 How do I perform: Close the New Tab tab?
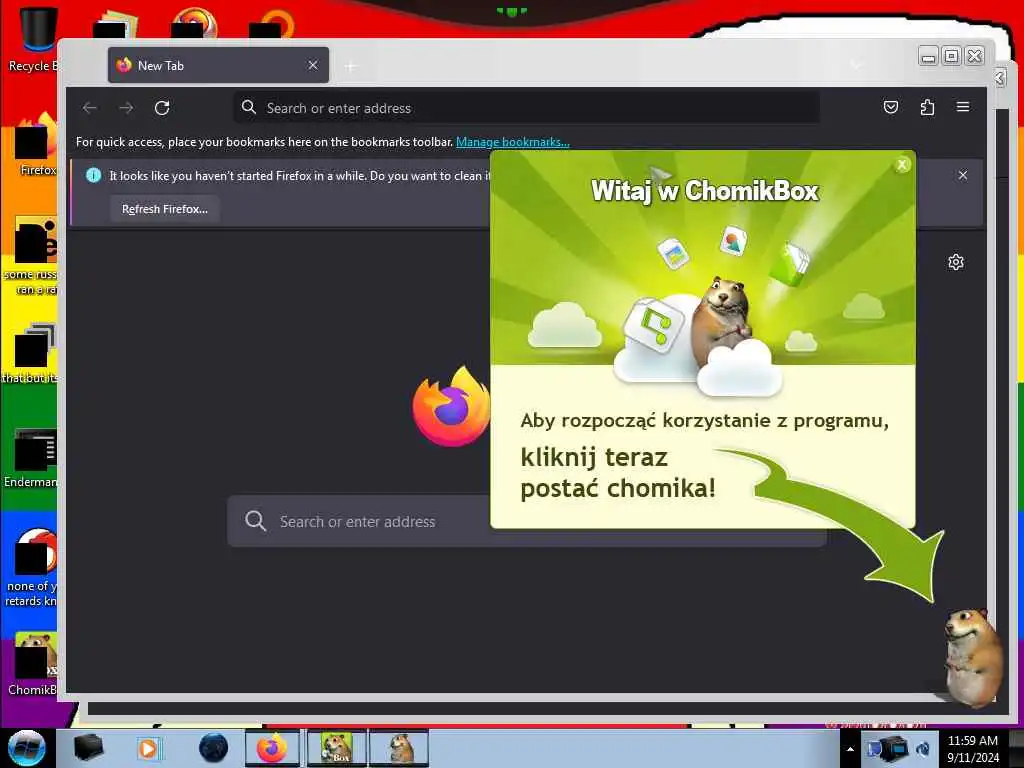[x=313, y=65]
